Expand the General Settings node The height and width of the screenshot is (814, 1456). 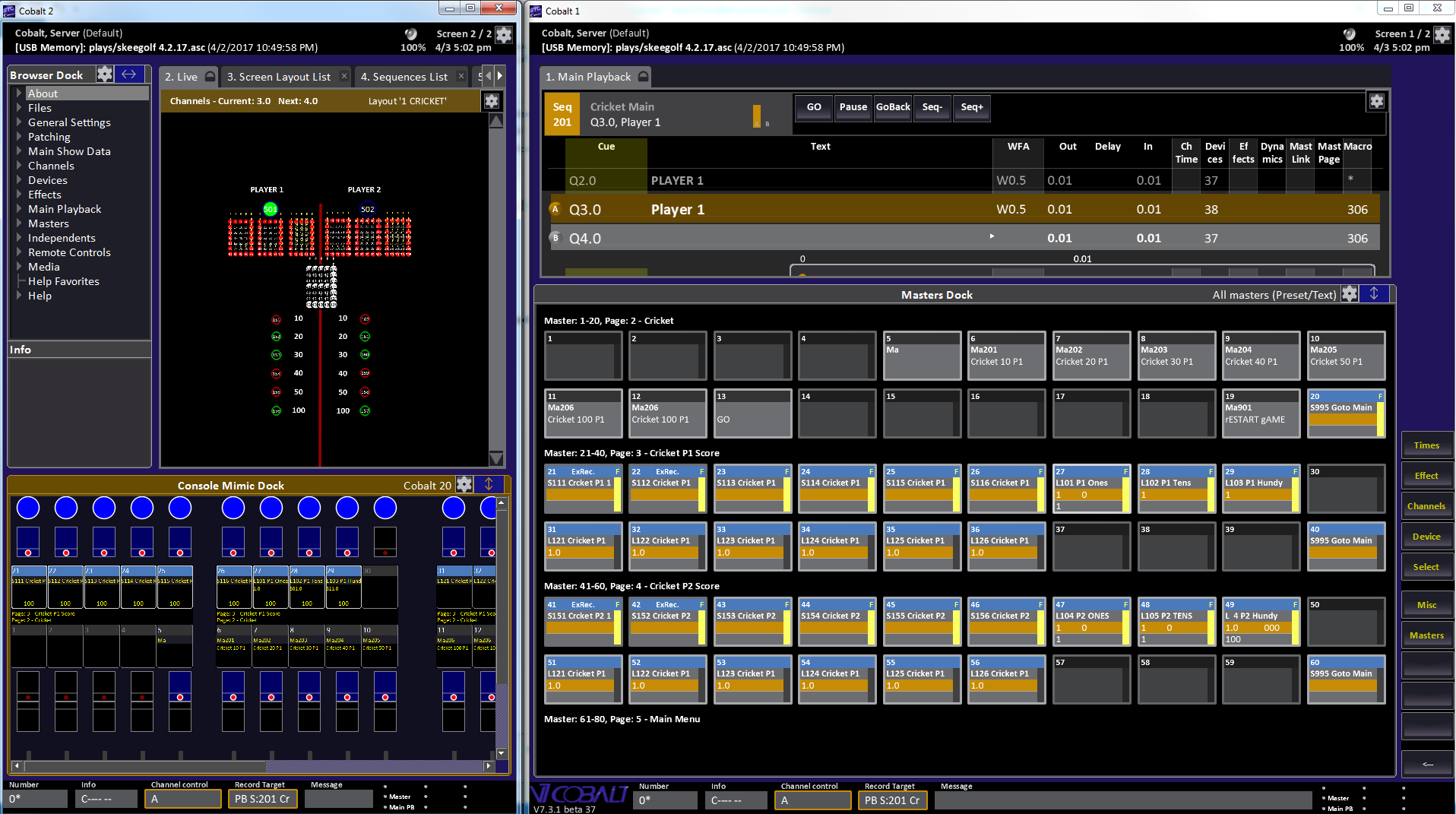(x=19, y=122)
